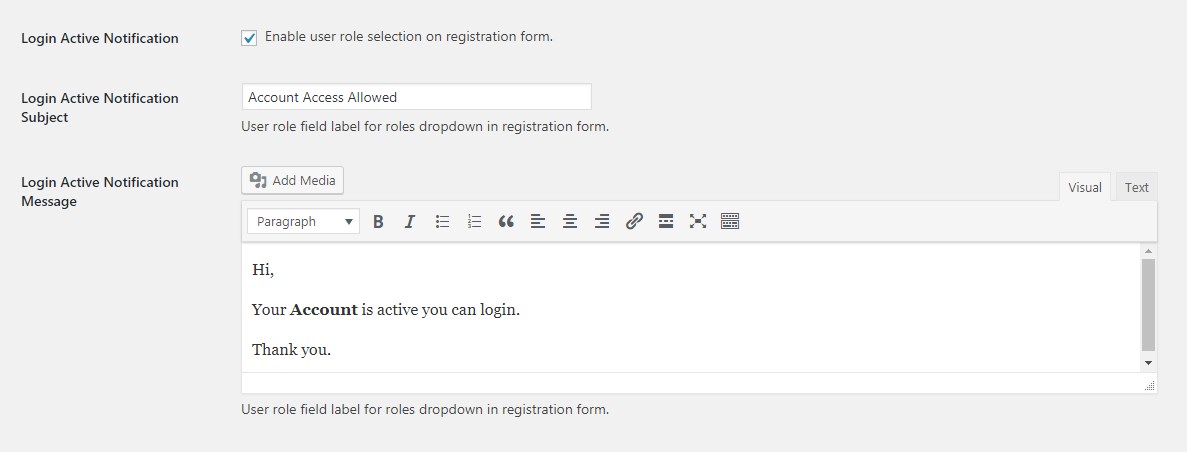This screenshot has height=452, width=1187.
Task: Apply italic formatting
Action: tap(410, 222)
